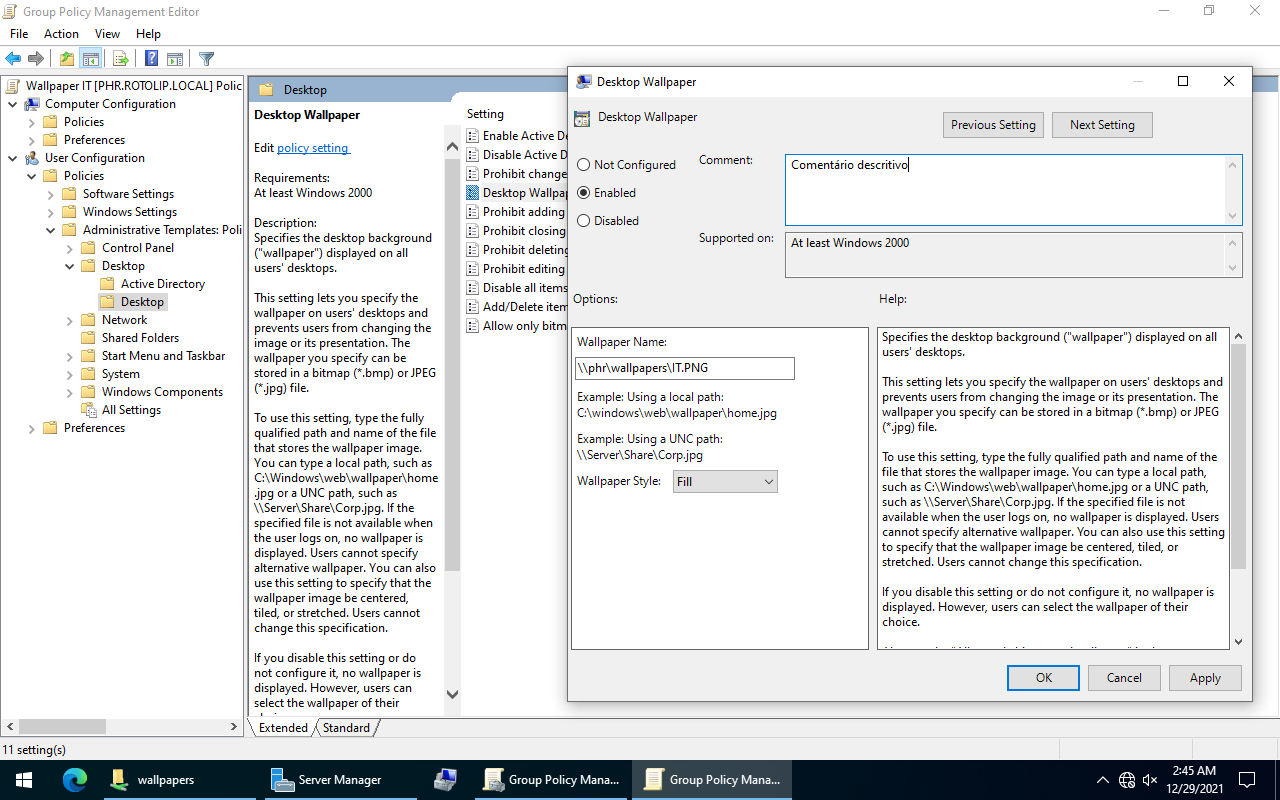This screenshot has height=800, width=1280.
Task: Click the Back arrow in toolbar
Action: point(13,59)
